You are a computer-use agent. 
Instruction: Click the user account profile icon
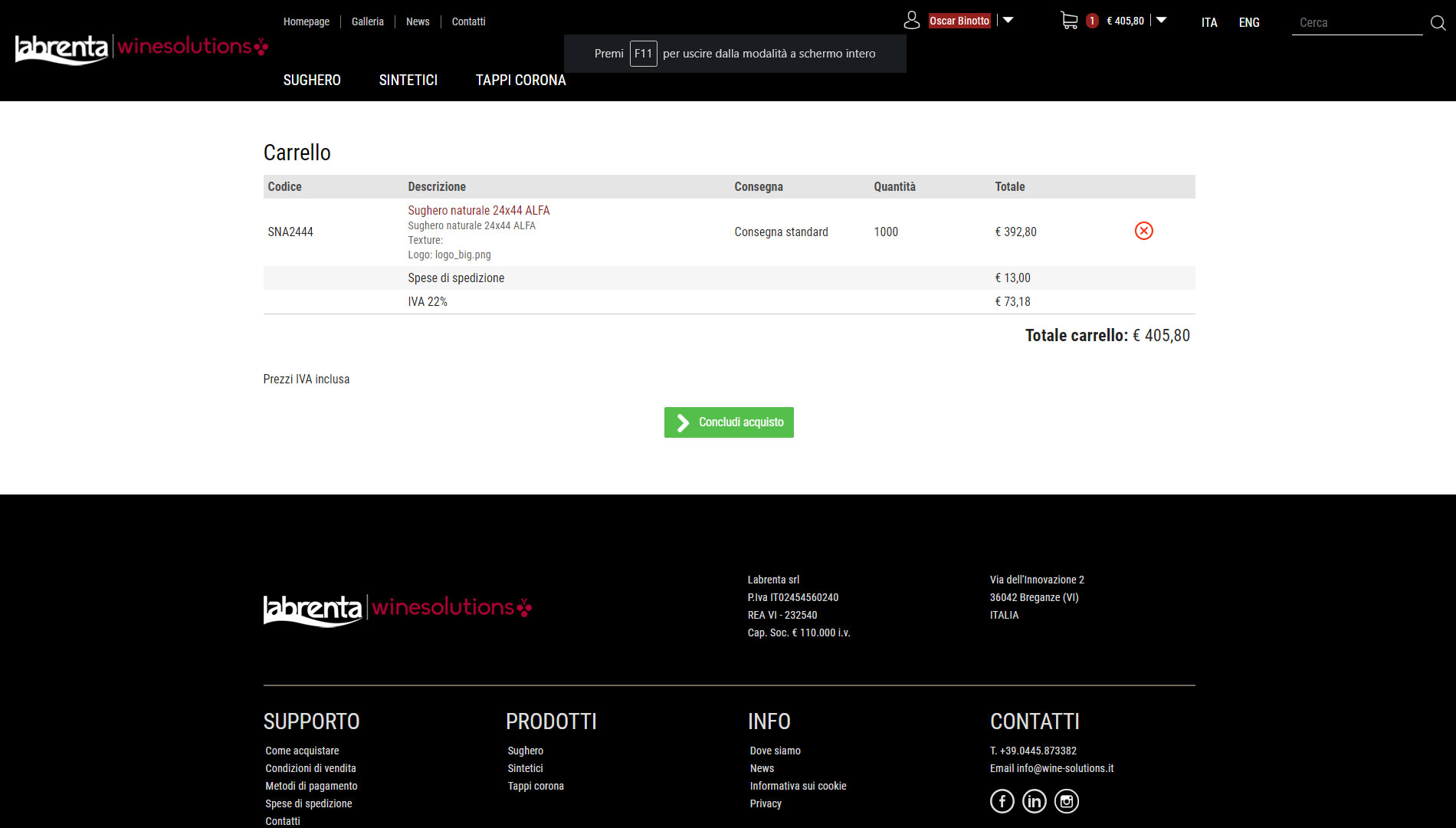click(911, 21)
